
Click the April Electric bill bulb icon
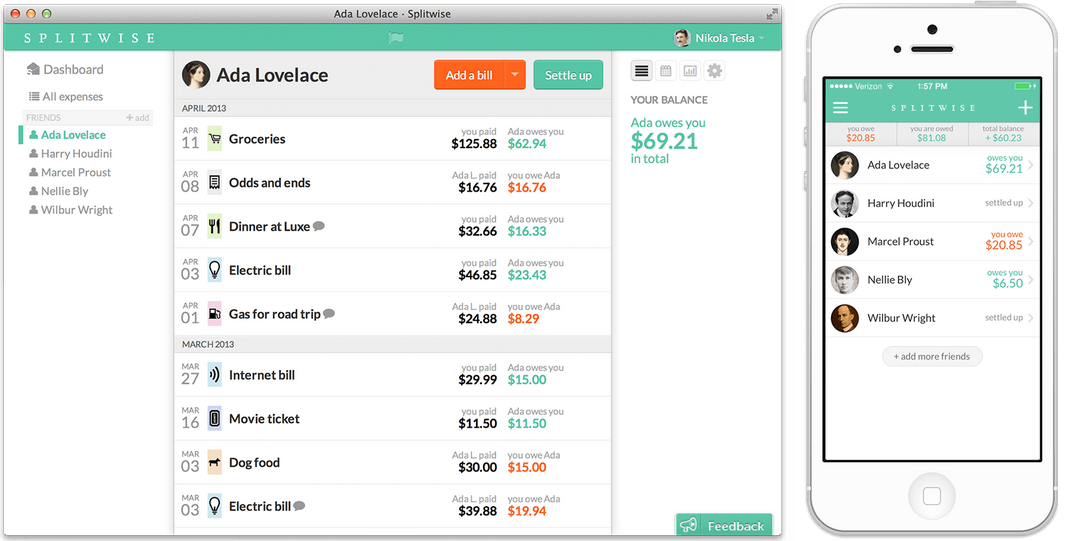pos(215,270)
